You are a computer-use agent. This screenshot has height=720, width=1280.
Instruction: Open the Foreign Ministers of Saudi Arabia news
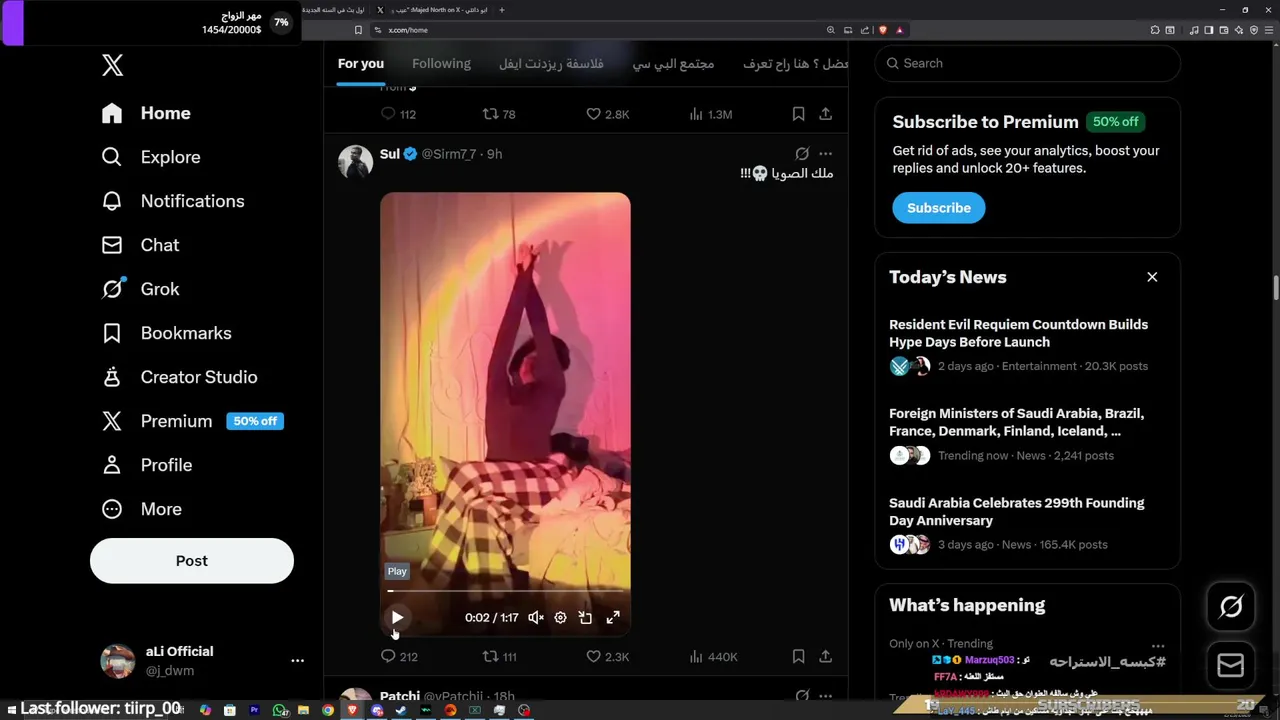pos(1027,434)
